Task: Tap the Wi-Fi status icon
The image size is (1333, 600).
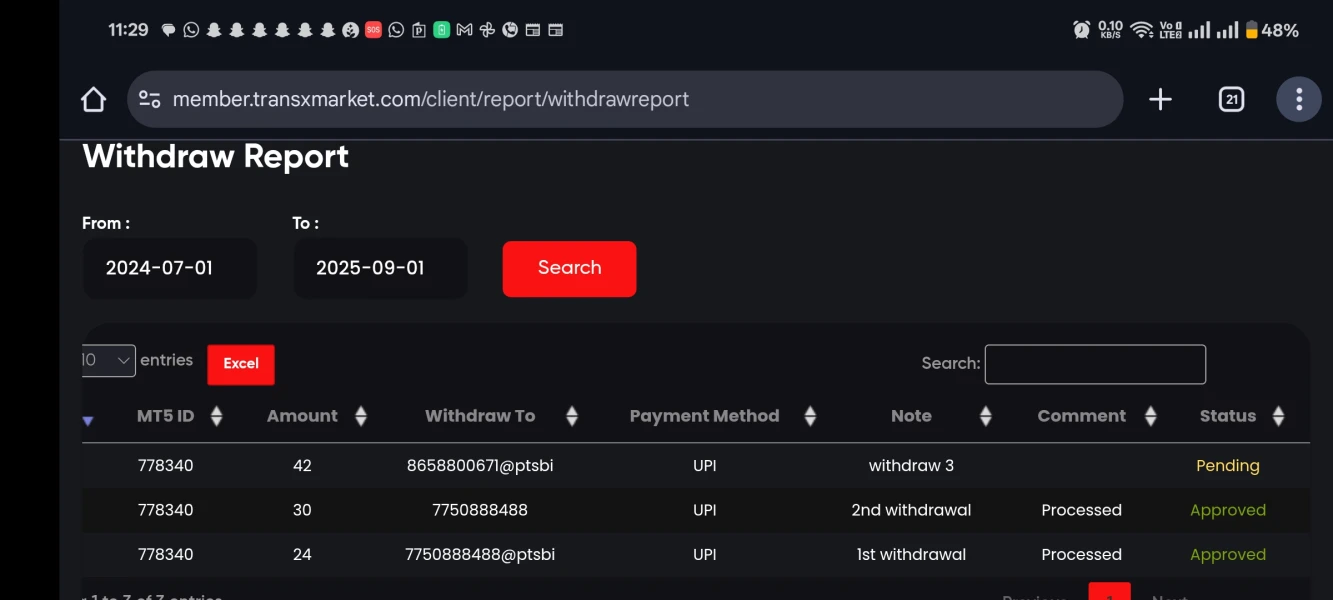Action: pos(1141,30)
